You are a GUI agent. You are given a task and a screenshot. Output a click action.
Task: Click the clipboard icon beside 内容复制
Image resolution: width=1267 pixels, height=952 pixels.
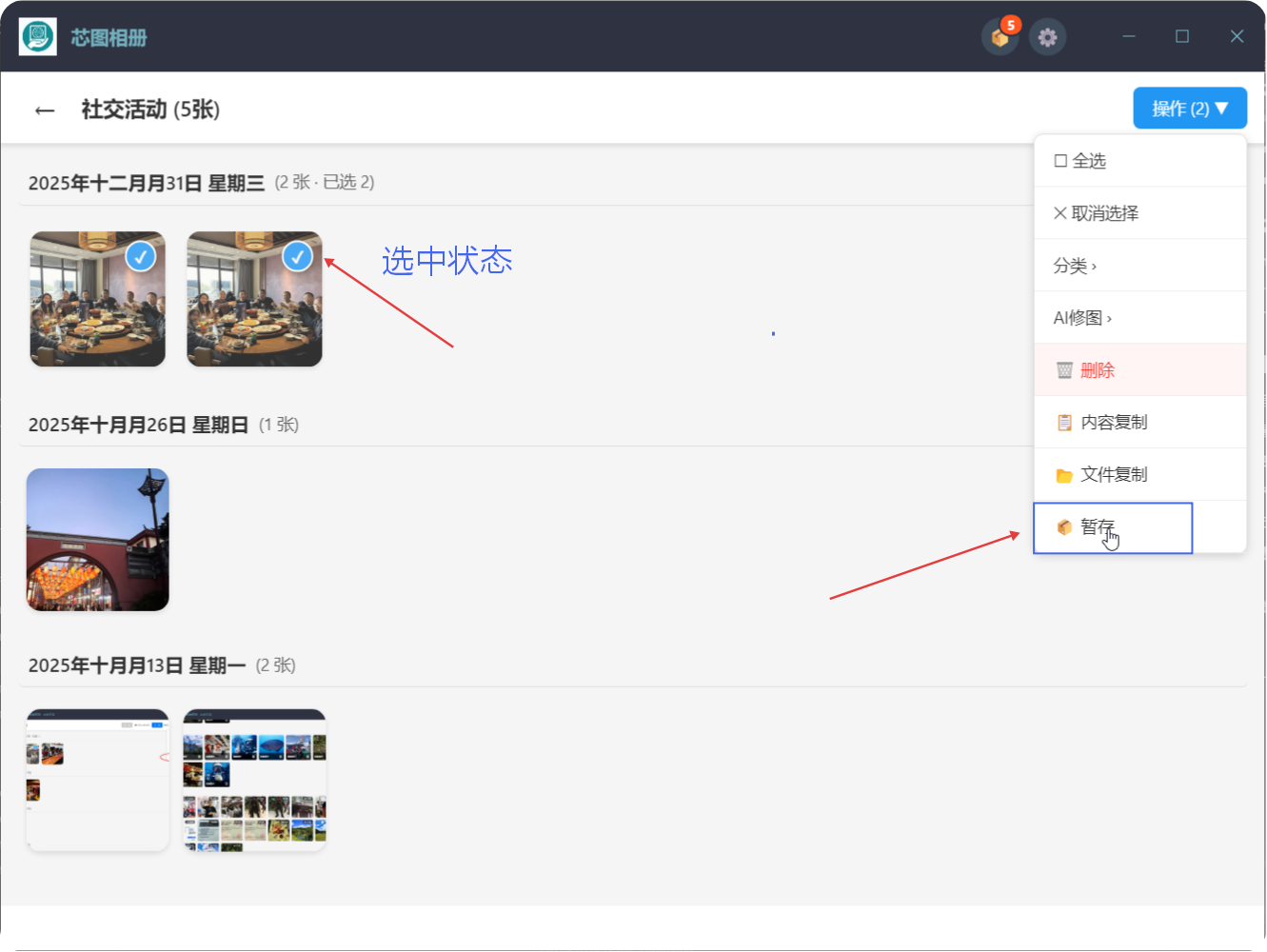[1063, 422]
